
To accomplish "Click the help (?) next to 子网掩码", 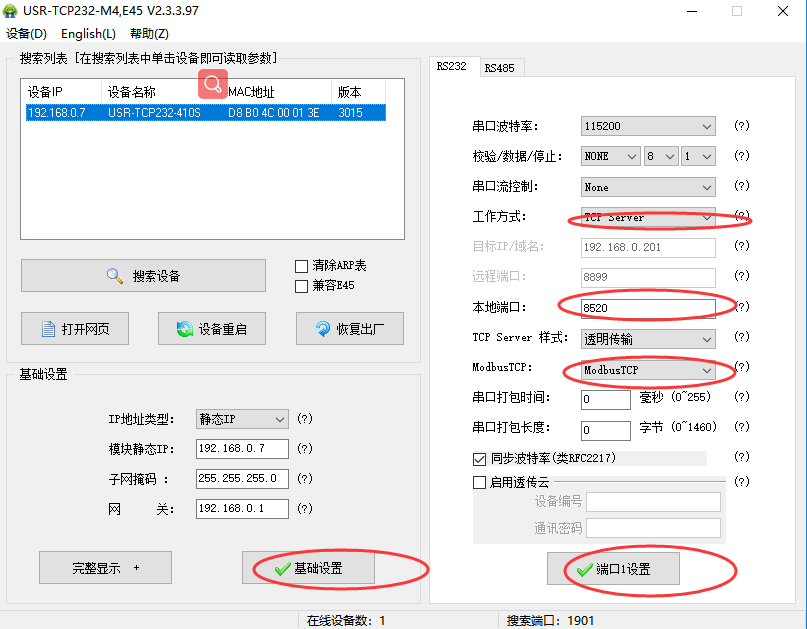I will tap(305, 478).
